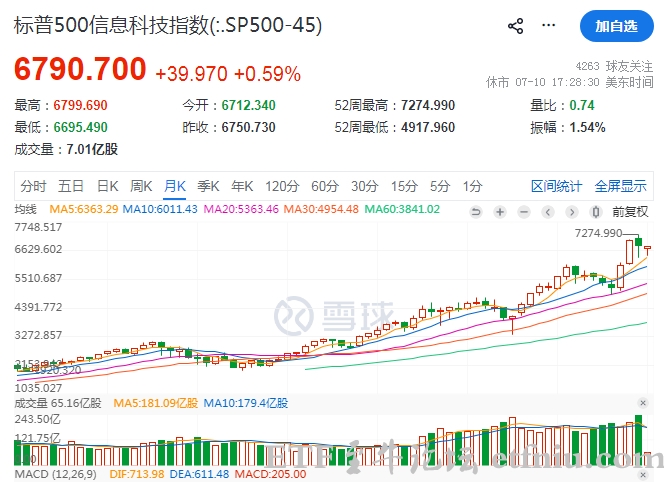This screenshot has width=669, height=482.
Task: Choose the 15分 interval tab
Action: coord(404,186)
